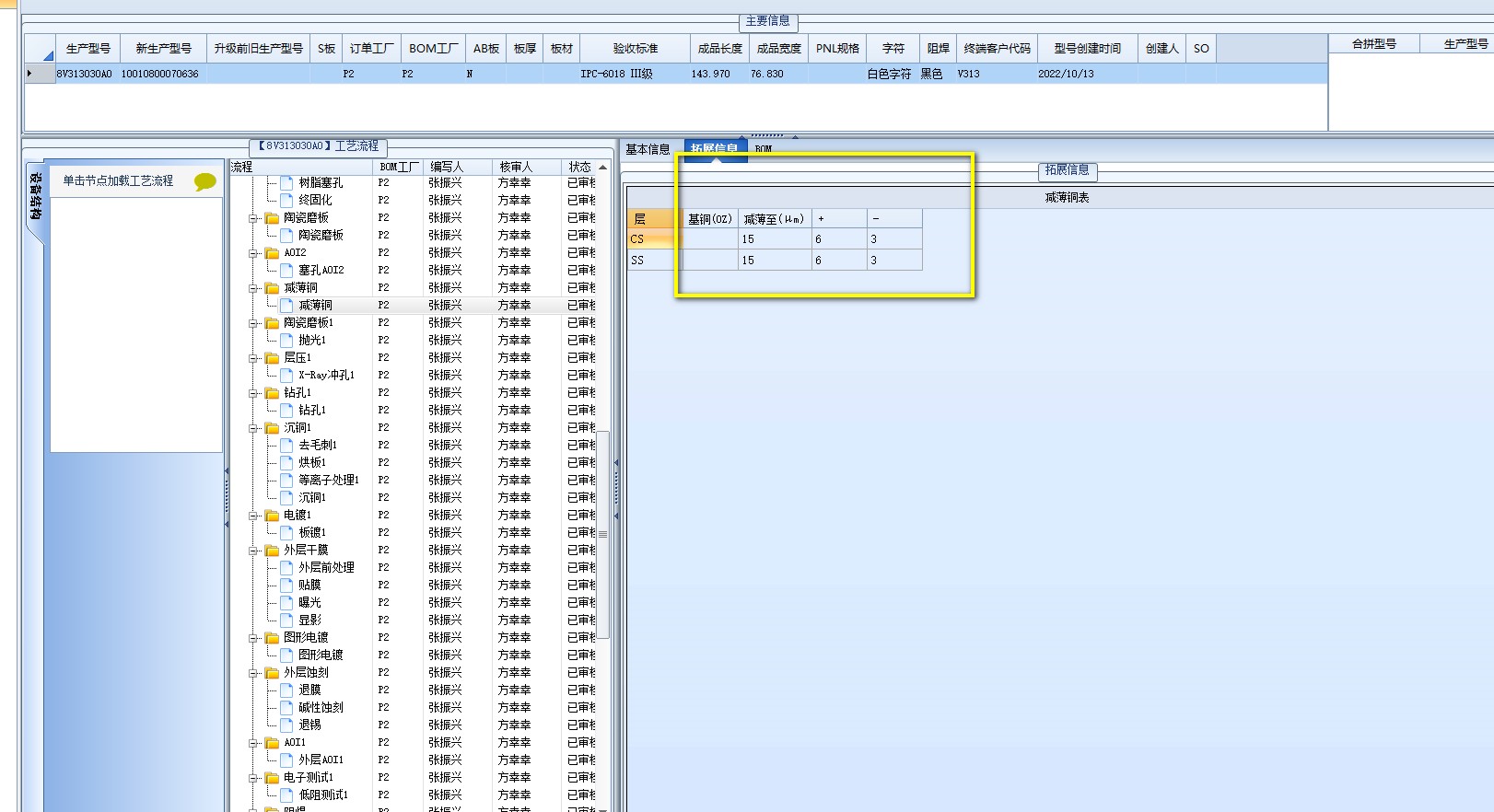Collapse the 减薄铜 folder node

pyautogui.click(x=252, y=288)
